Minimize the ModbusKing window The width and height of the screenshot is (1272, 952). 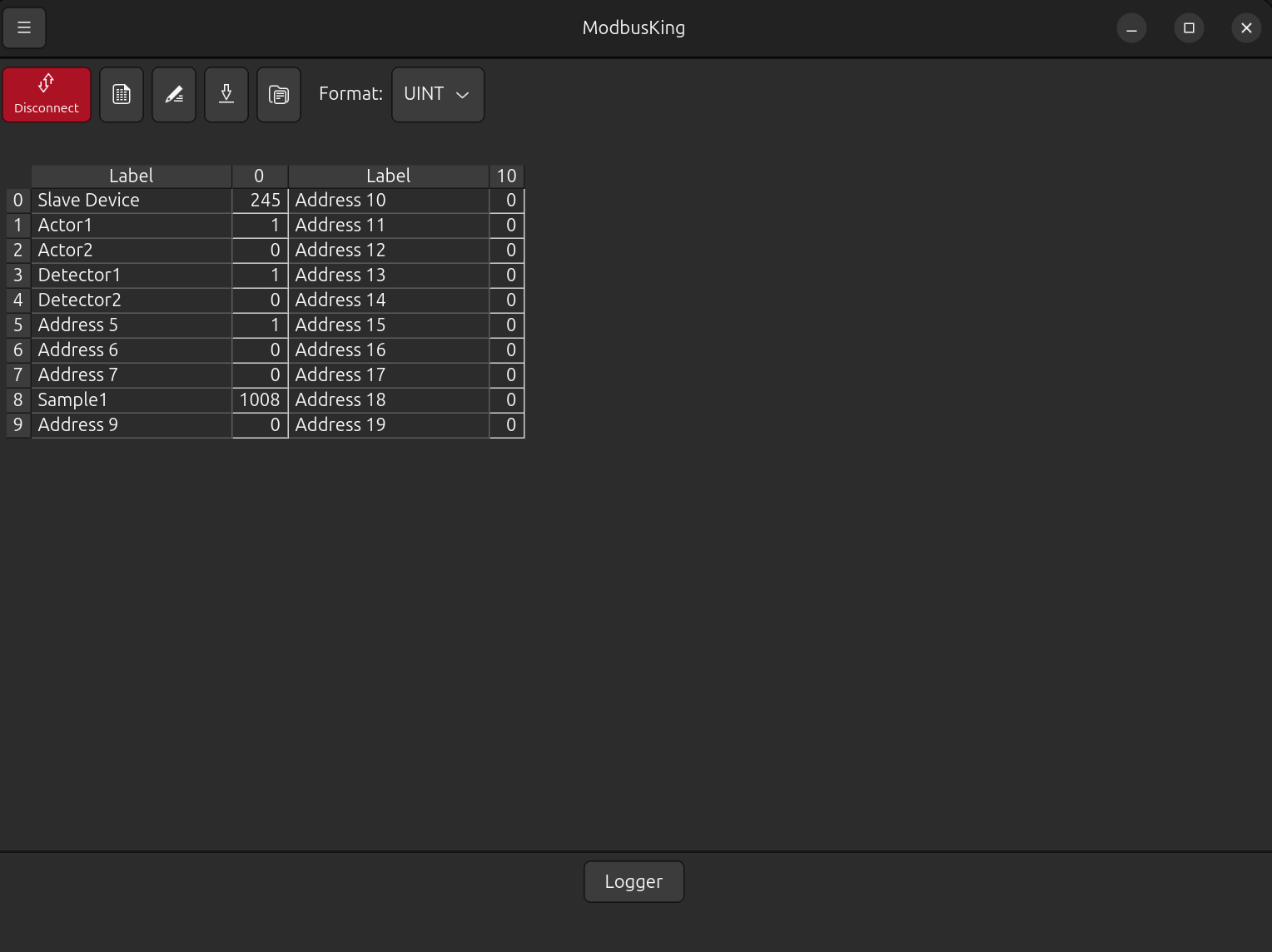[1131, 28]
